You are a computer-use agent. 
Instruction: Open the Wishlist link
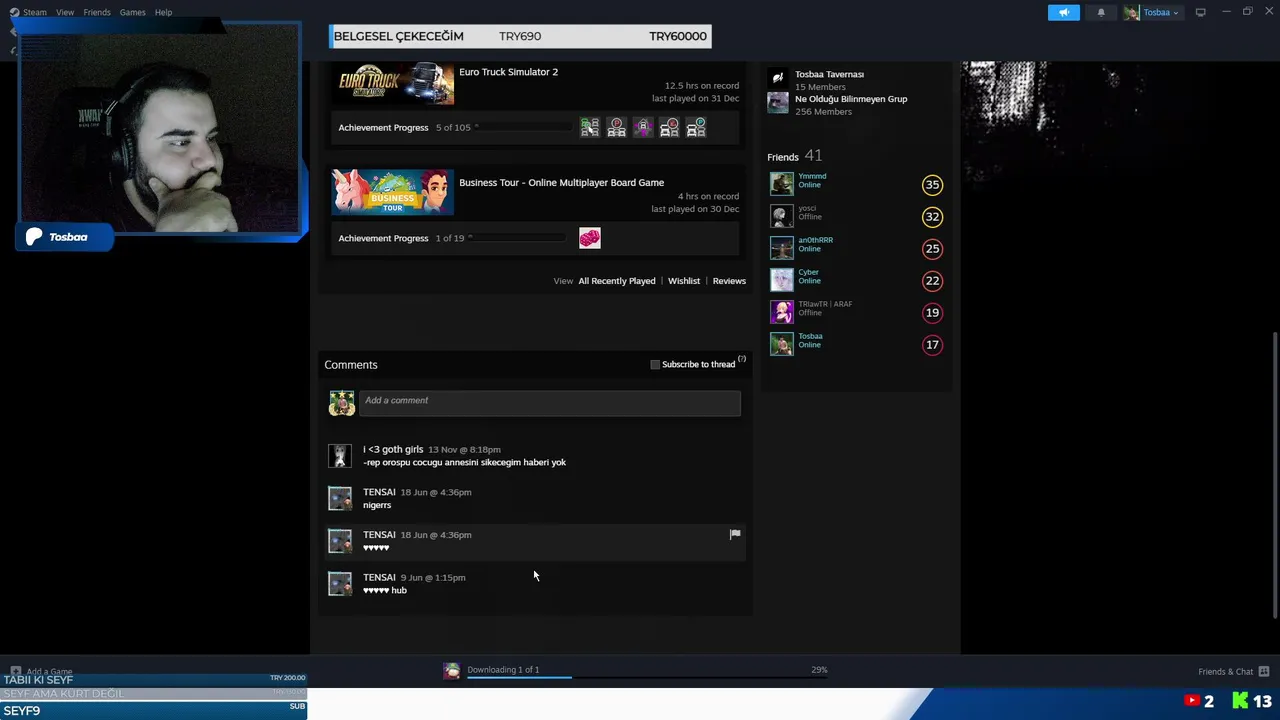684,281
